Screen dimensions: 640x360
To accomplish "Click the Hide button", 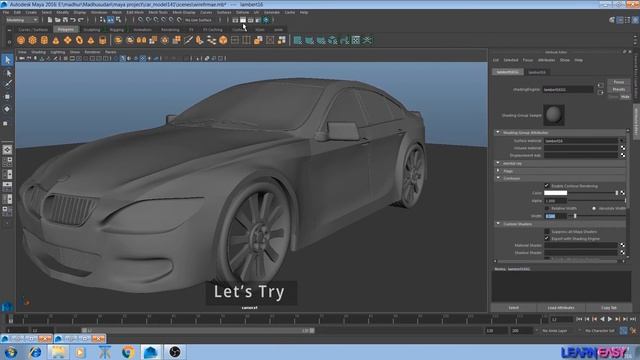I will (625, 97).
